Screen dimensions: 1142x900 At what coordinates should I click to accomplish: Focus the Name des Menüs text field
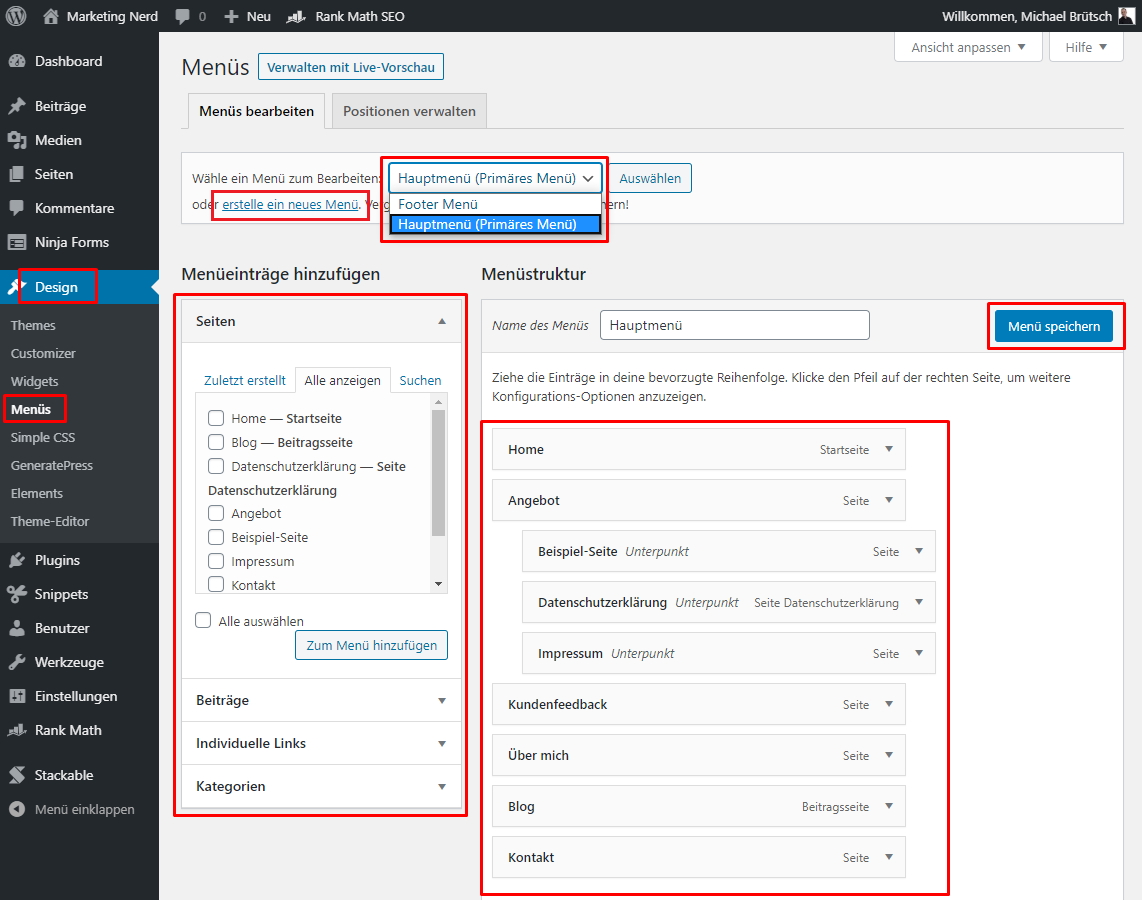click(735, 325)
